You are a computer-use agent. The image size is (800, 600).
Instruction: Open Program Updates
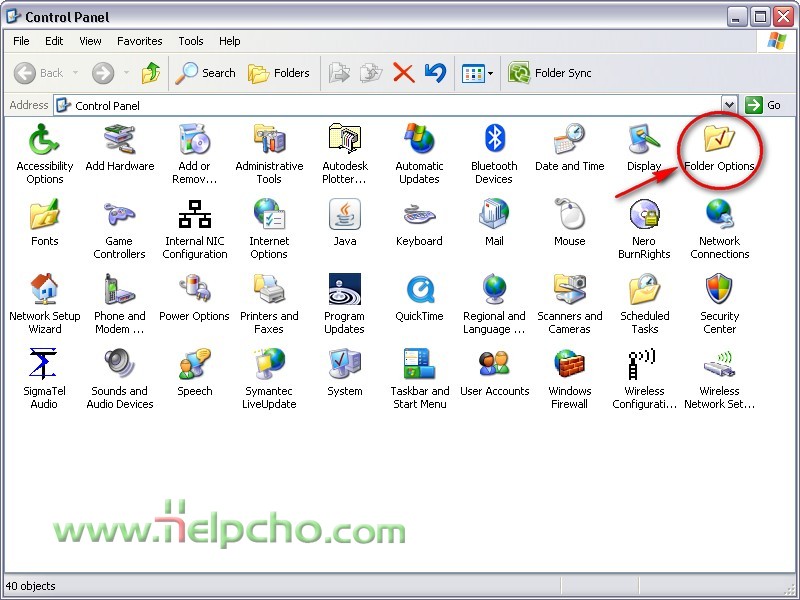click(x=344, y=304)
